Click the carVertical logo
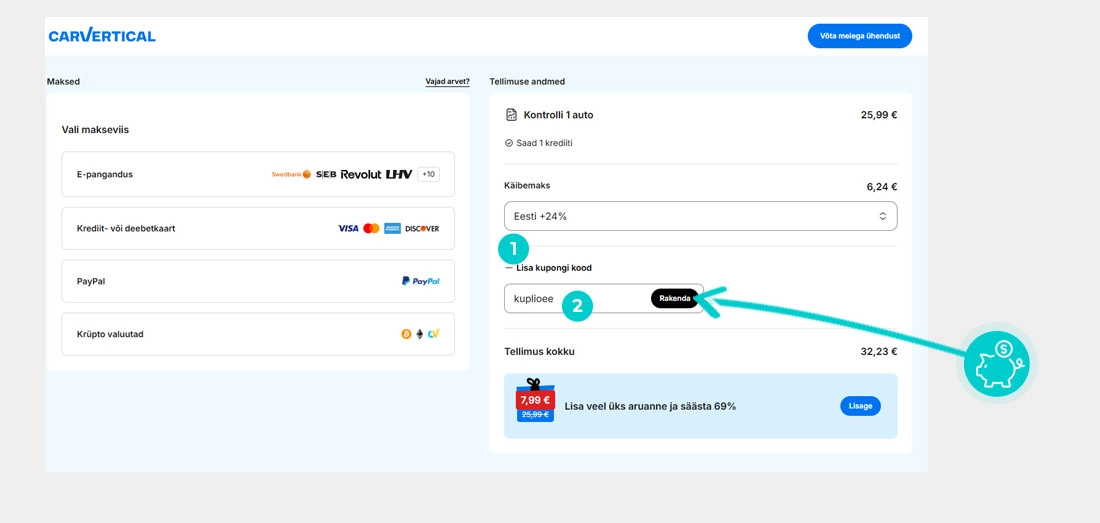Screen dimensions: 1100x523 pos(102,36)
